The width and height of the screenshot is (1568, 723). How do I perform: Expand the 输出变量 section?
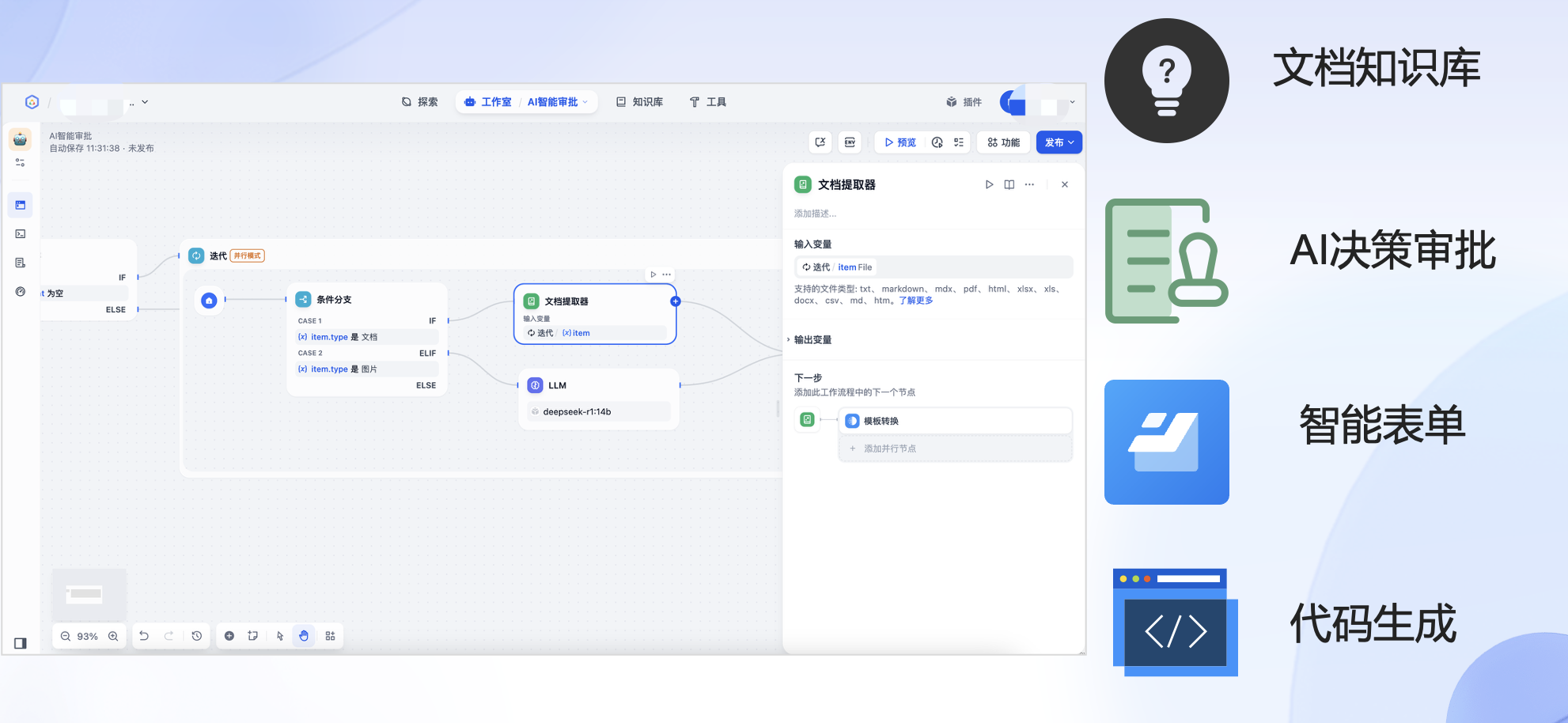point(812,339)
